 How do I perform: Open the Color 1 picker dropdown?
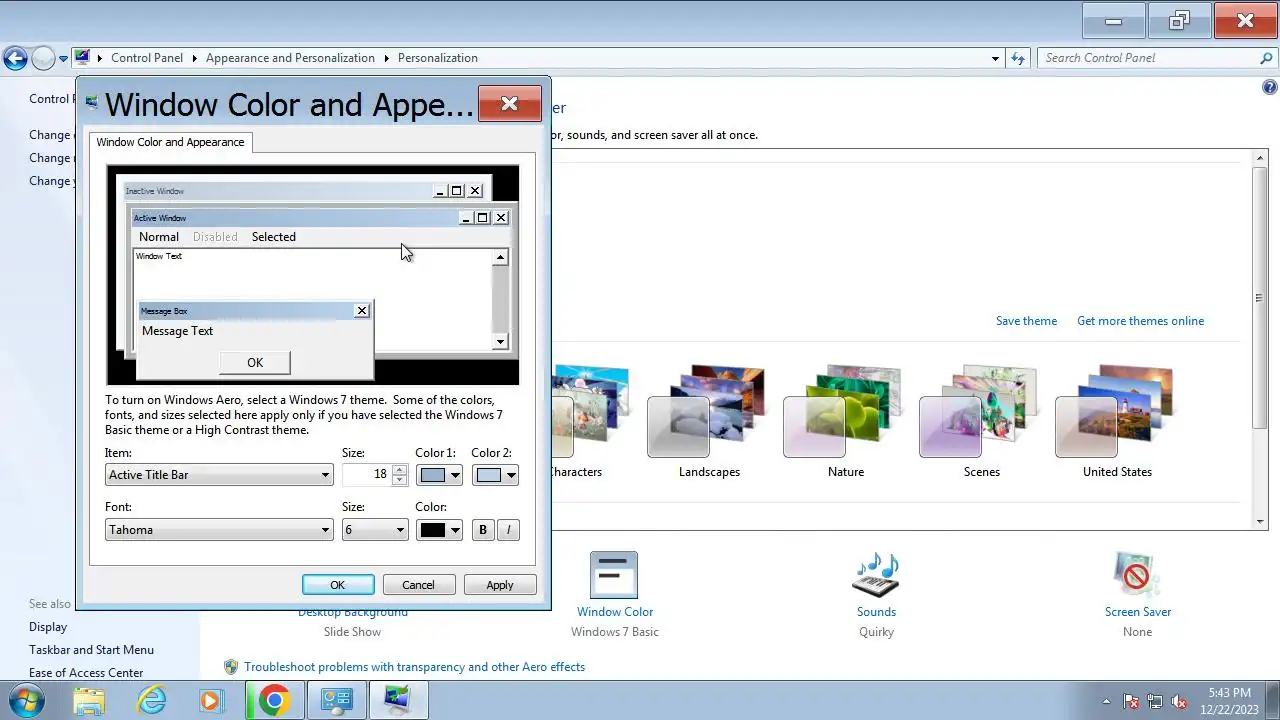[x=439, y=475]
